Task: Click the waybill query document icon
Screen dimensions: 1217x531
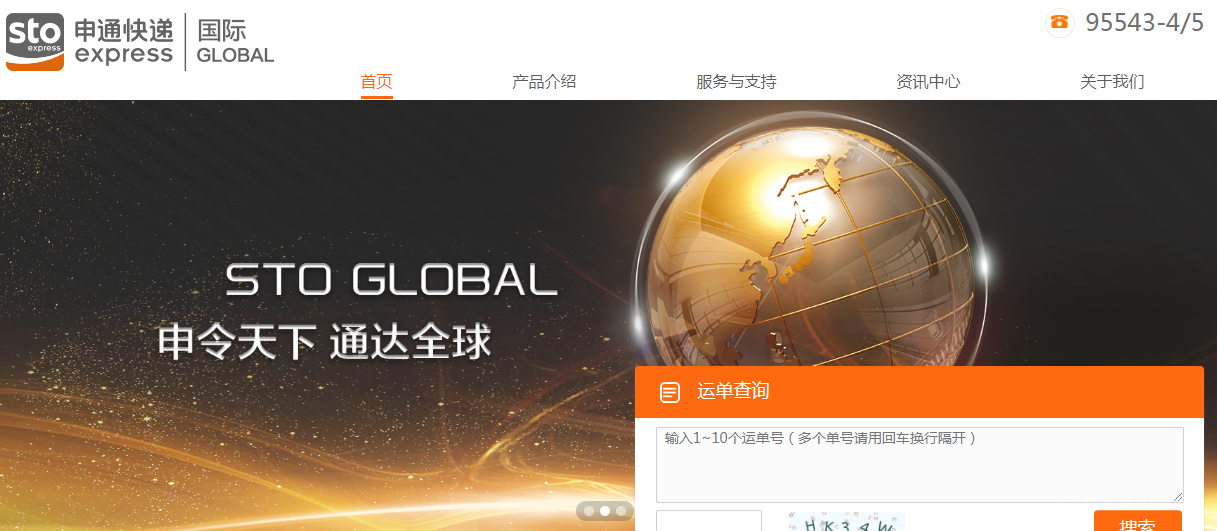Action: pyautogui.click(x=670, y=392)
